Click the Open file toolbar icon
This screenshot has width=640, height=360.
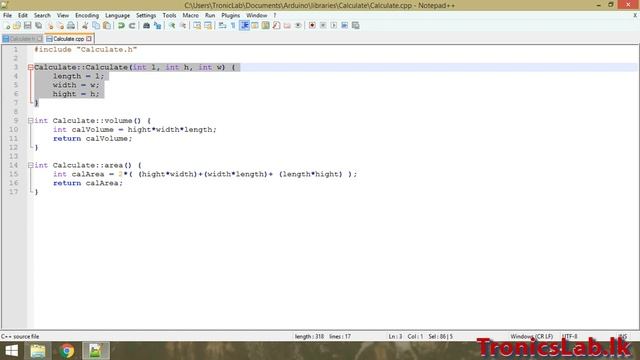point(17,26)
